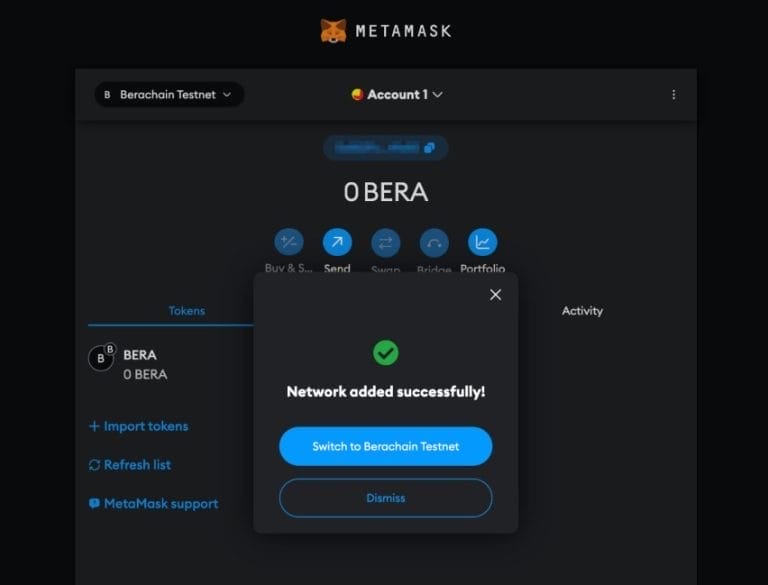
Task: Dismiss the network added dialog
Action: [x=385, y=498]
